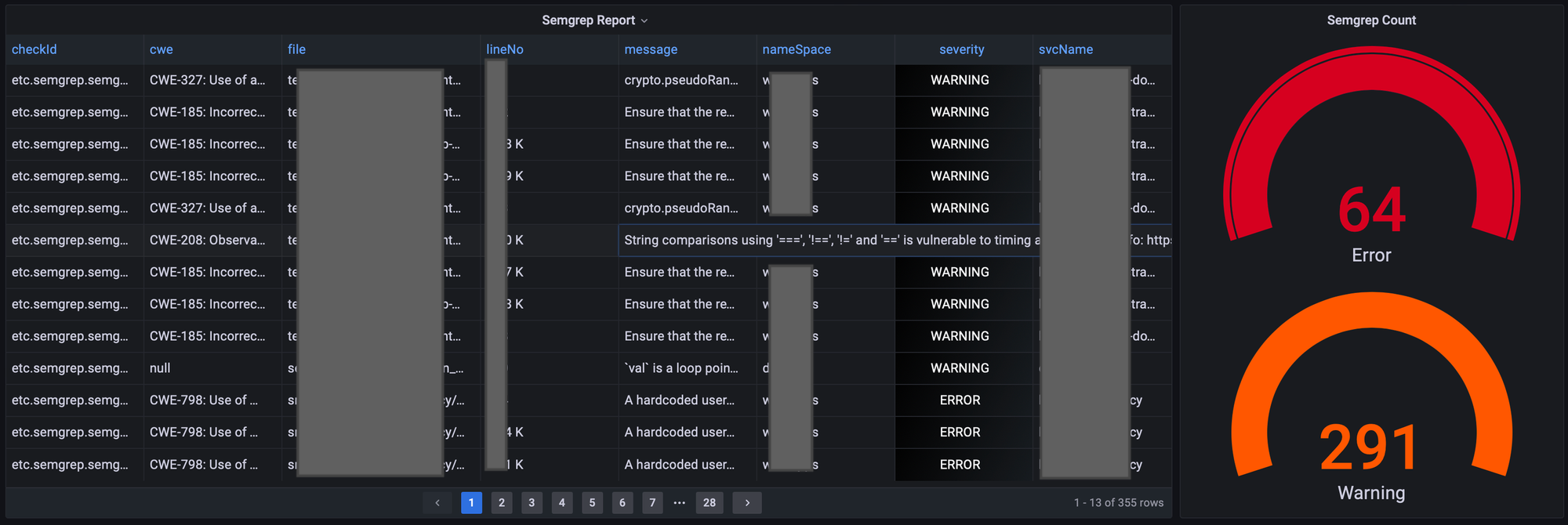Go to page 5 of the report

click(592, 503)
